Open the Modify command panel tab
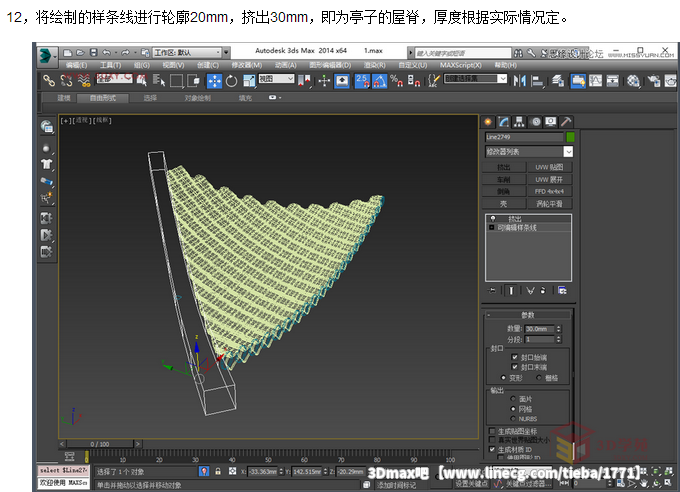 (504, 121)
